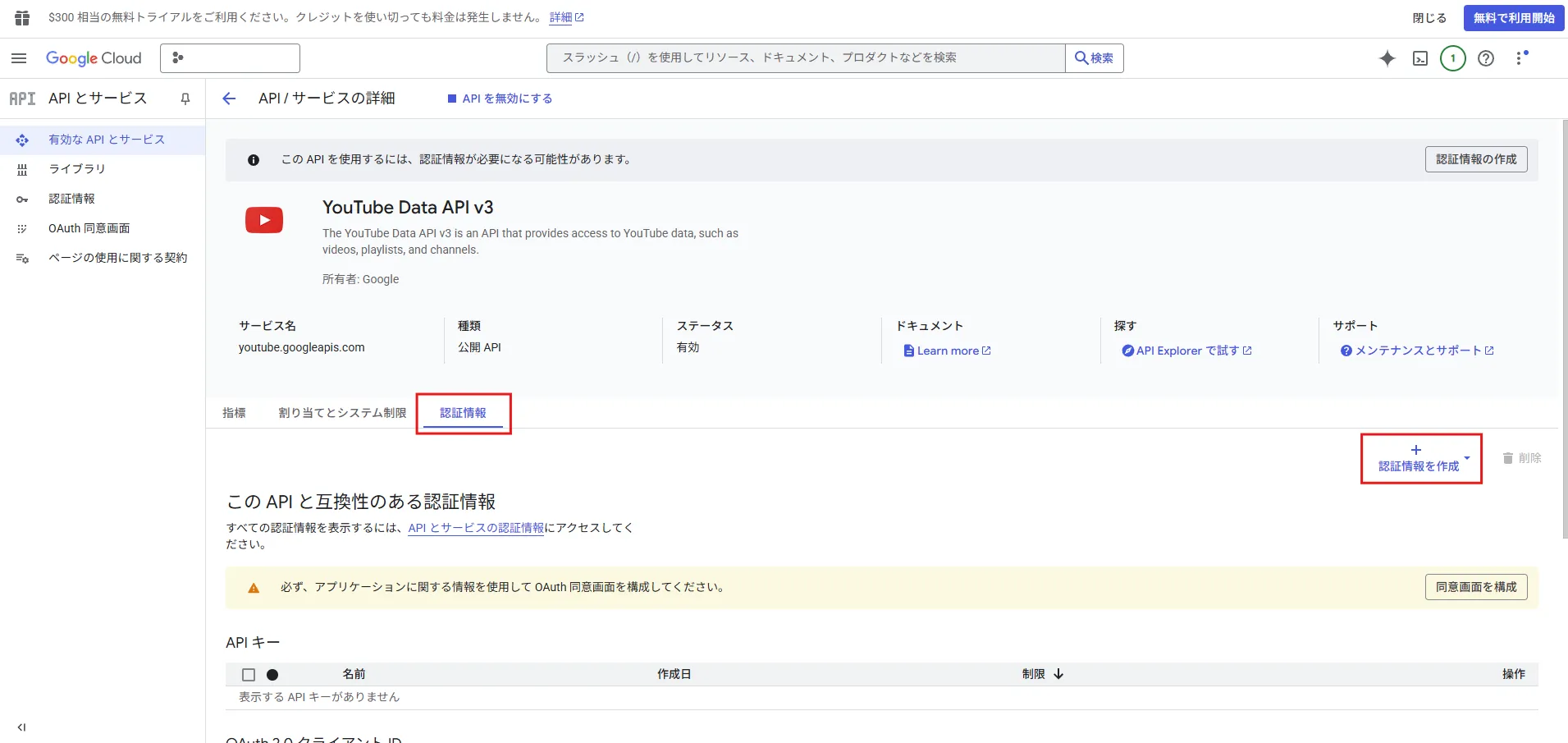The image size is (1568, 743).
Task: Switch to 割り当てとシステム制限 tab
Action: point(342,413)
